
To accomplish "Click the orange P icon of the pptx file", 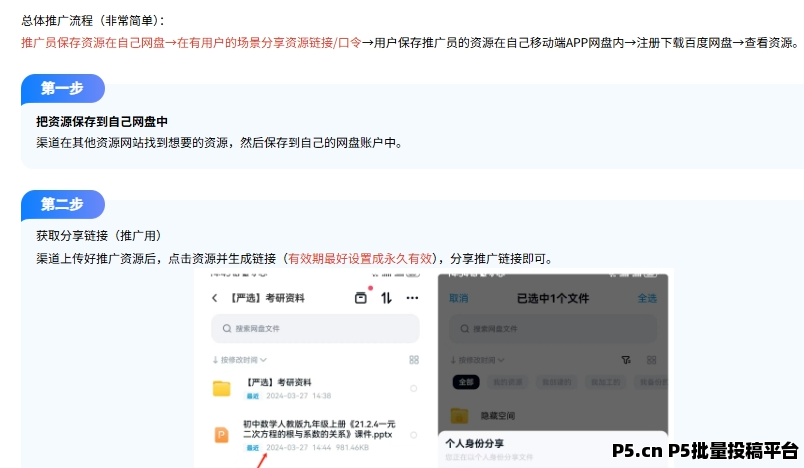I will pyautogui.click(x=222, y=435).
